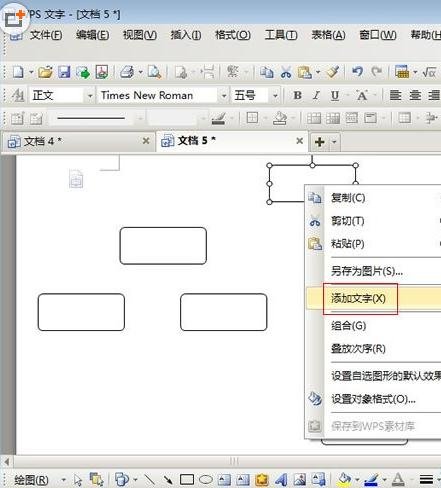The image size is (441, 488).
Task: Click the Cut scissors icon in toolbar
Action: pos(286,72)
